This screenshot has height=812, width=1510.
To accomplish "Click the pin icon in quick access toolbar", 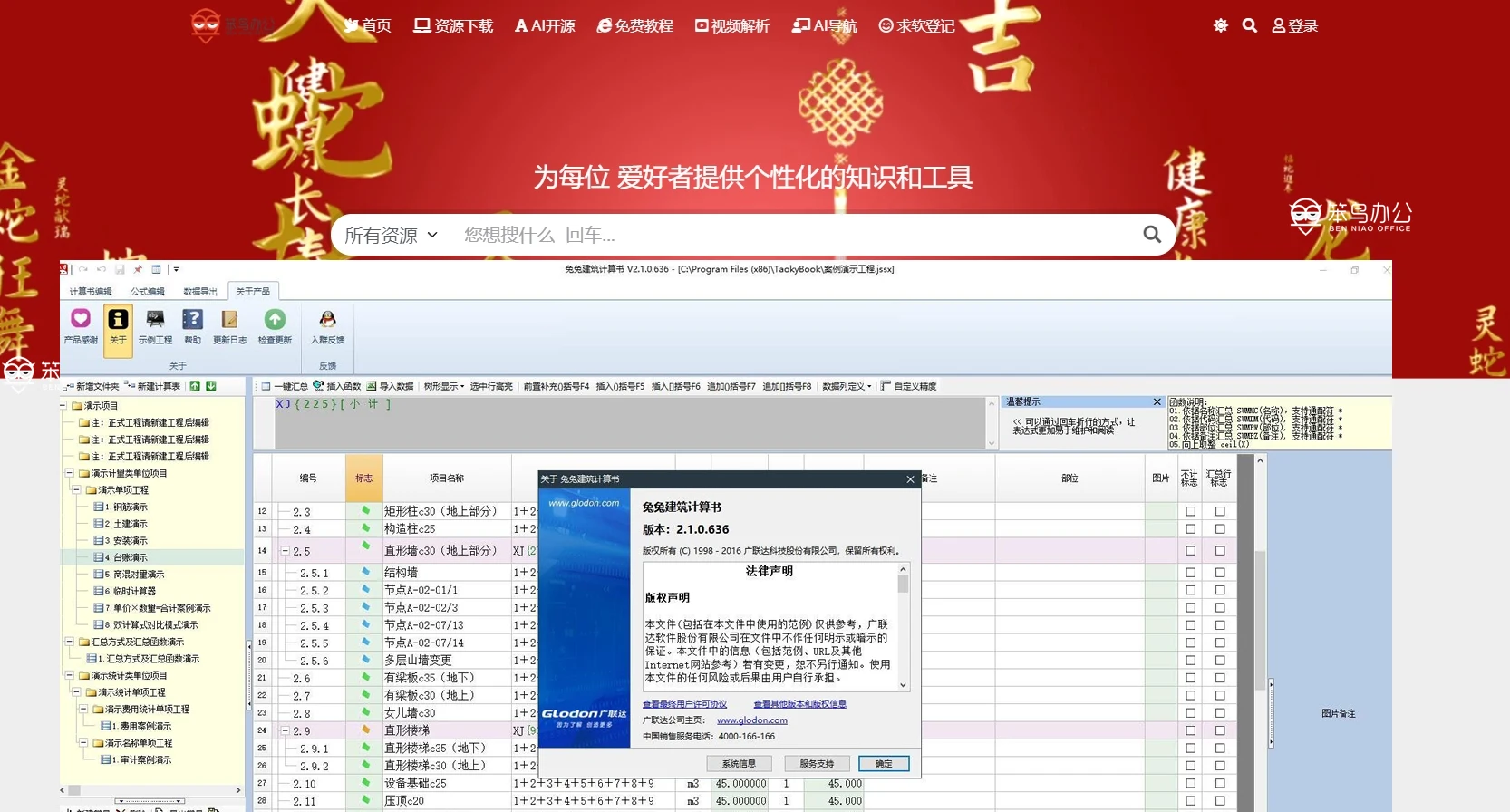I will point(138,269).
